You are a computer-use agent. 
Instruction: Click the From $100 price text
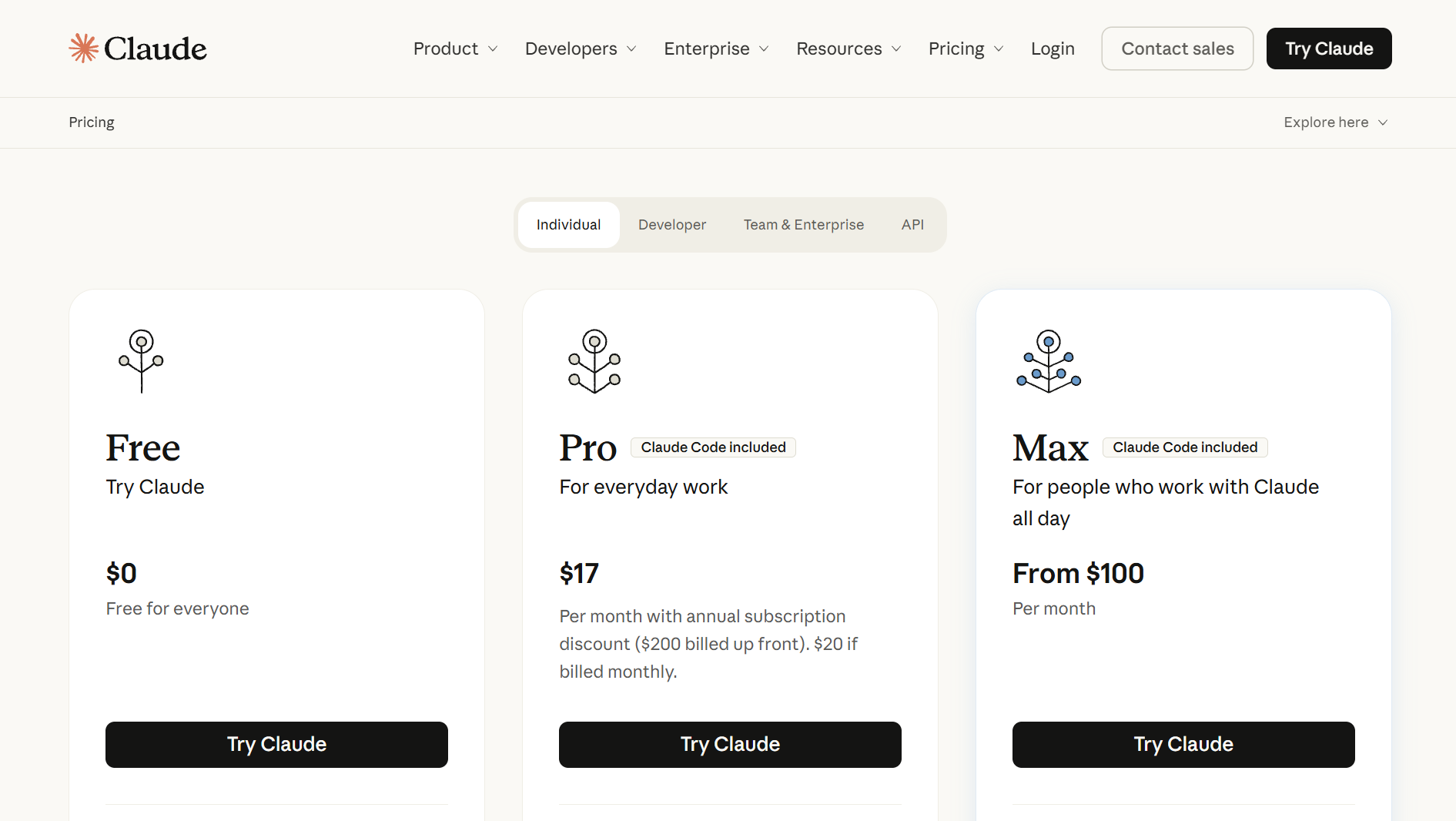click(x=1078, y=574)
